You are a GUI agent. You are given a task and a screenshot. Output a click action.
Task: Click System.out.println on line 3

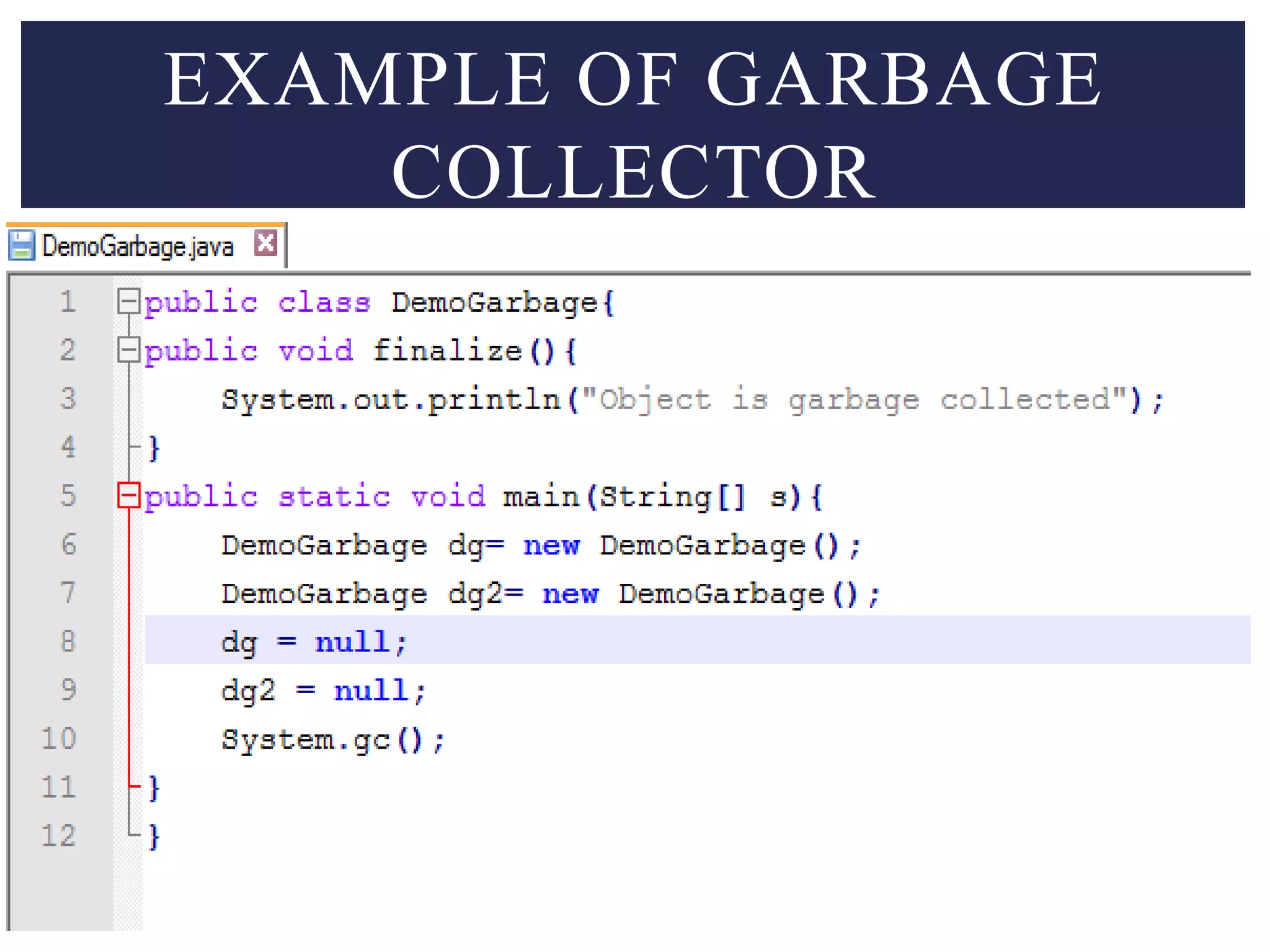tap(391, 400)
